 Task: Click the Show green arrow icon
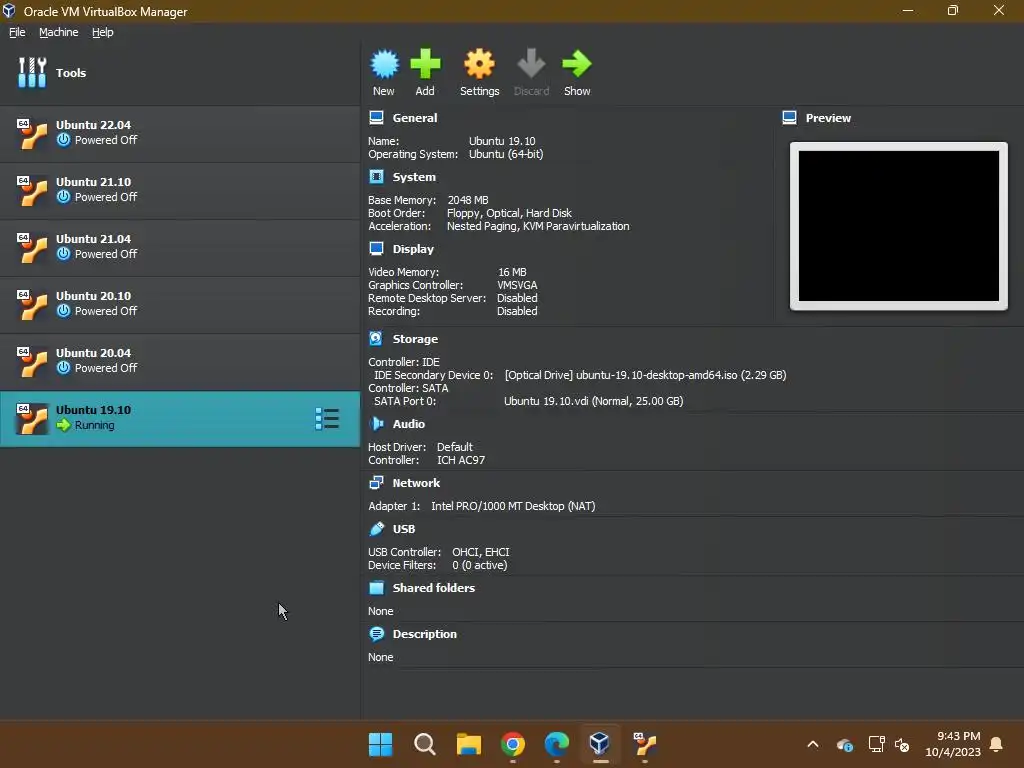(577, 64)
